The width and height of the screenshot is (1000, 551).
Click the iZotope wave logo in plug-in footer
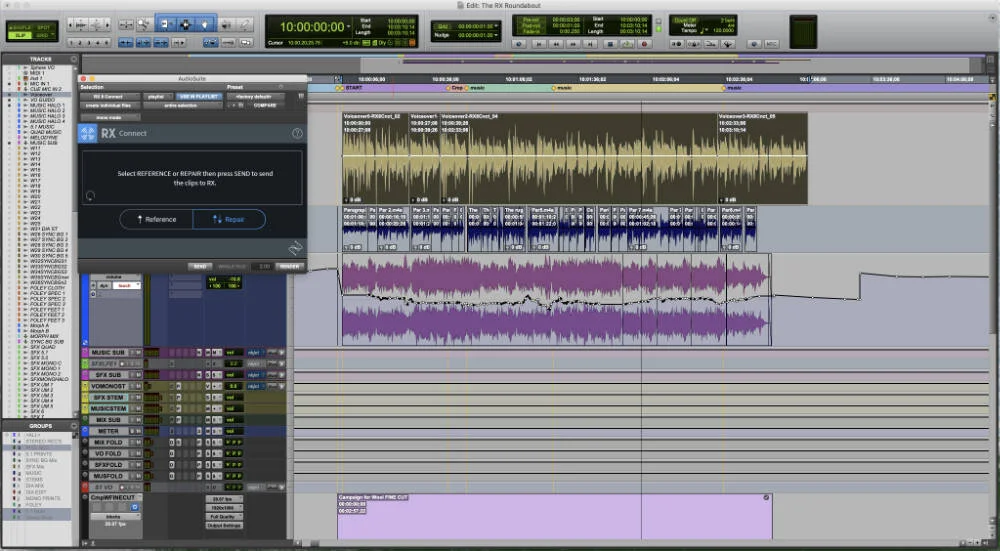pyautogui.click(x=295, y=247)
